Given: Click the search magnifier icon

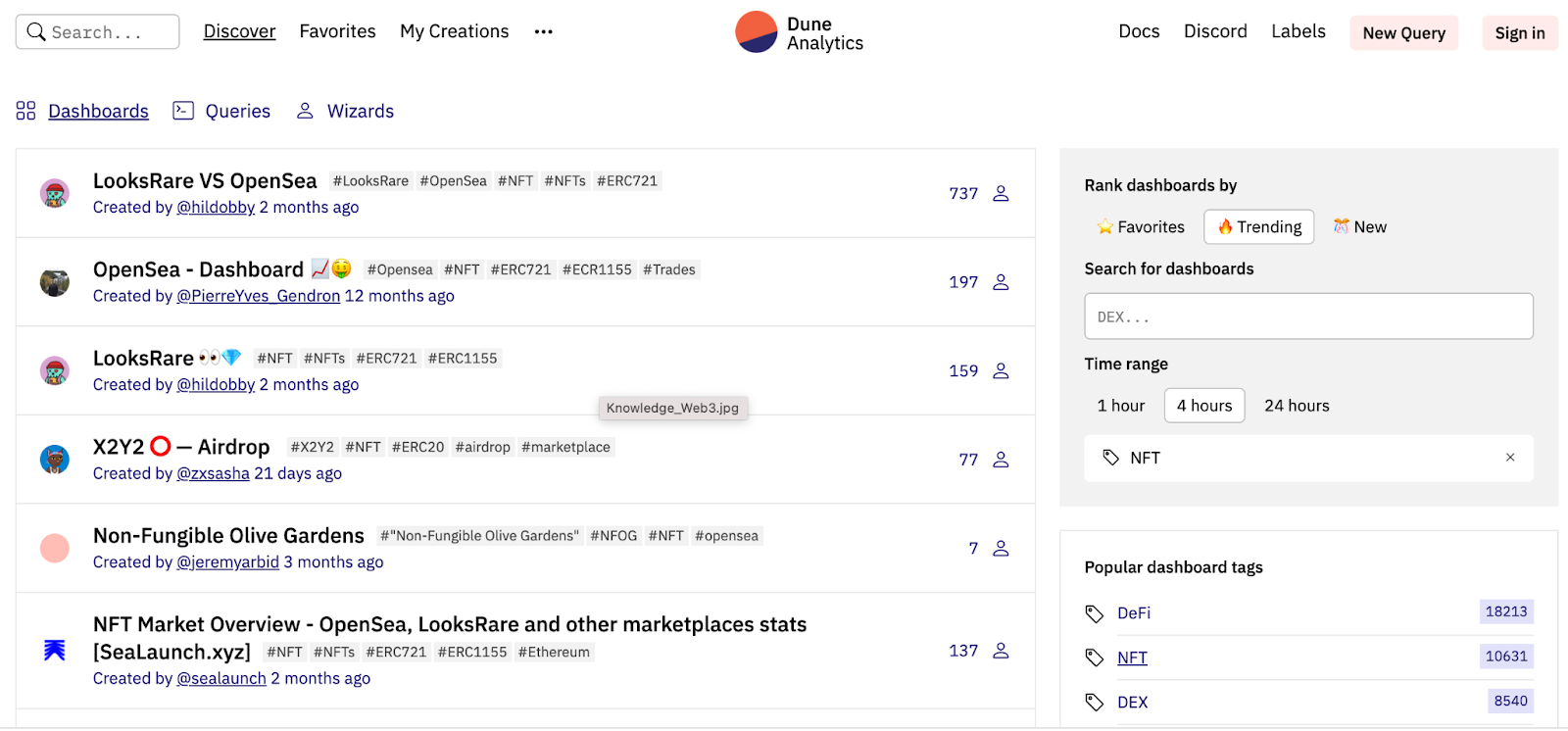Looking at the screenshot, I should pyautogui.click(x=36, y=32).
